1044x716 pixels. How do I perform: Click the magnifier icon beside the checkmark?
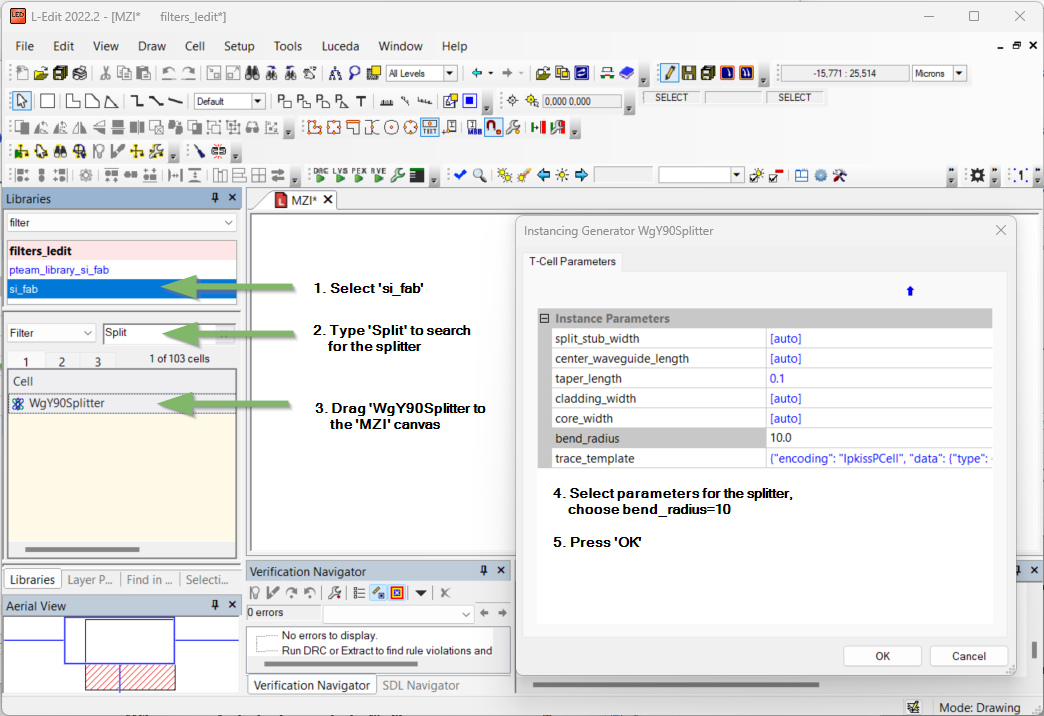click(x=480, y=175)
